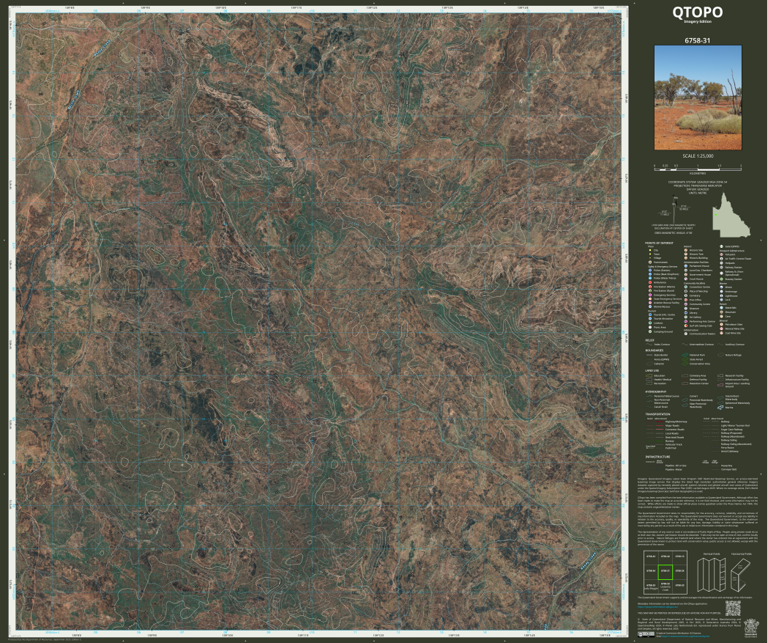The height and width of the screenshot is (643, 768).
Task: Open the outback landscape photo thumbnail
Action: [x=698, y=97]
